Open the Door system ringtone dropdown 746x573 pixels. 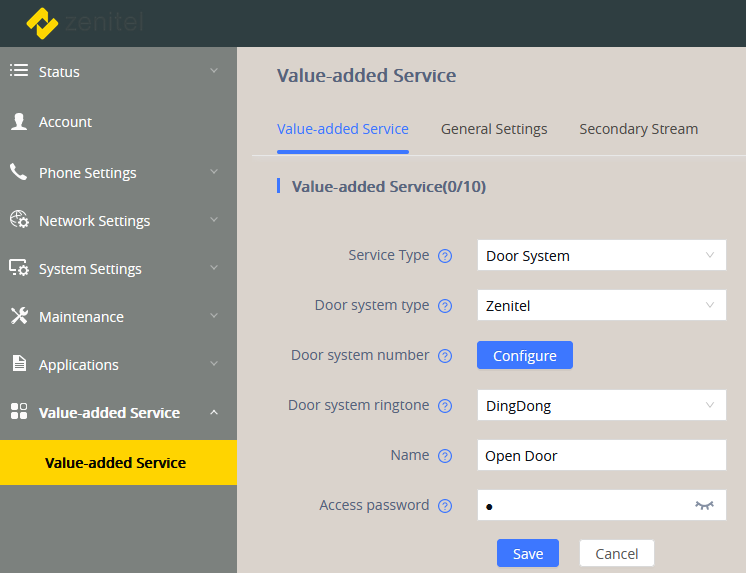point(601,406)
